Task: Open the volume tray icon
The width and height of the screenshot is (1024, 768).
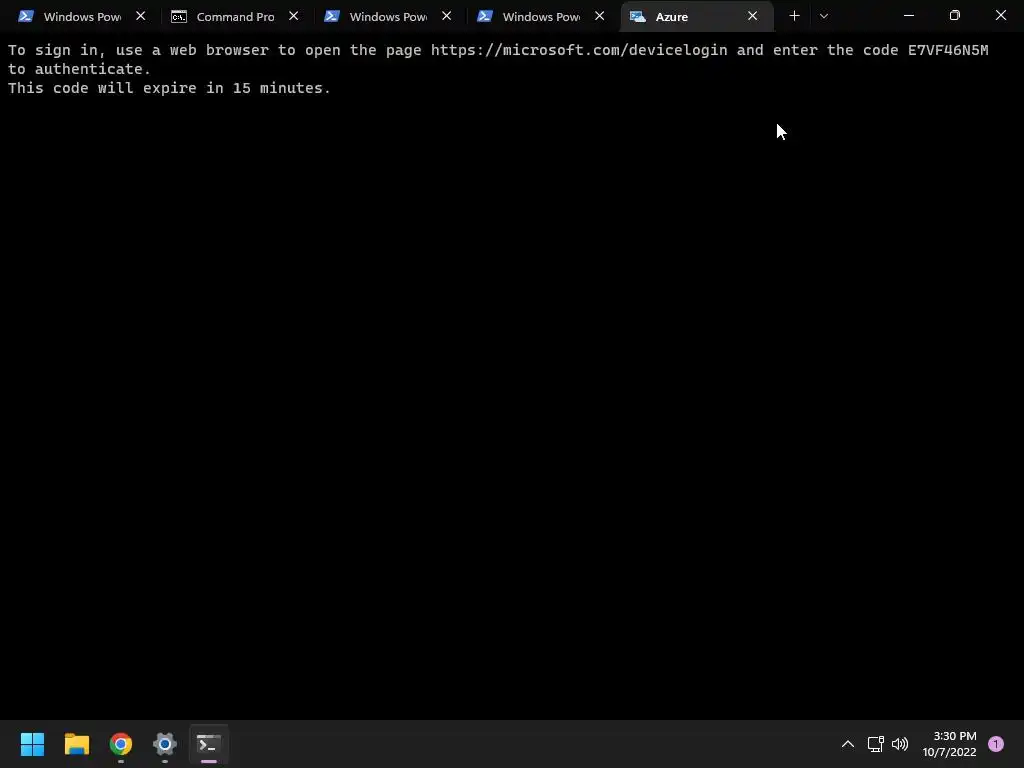Action: (900, 744)
